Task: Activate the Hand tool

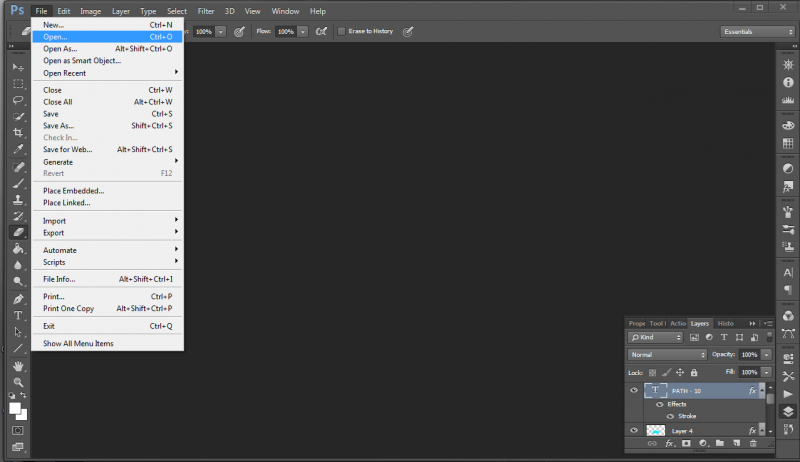Action: pos(18,365)
